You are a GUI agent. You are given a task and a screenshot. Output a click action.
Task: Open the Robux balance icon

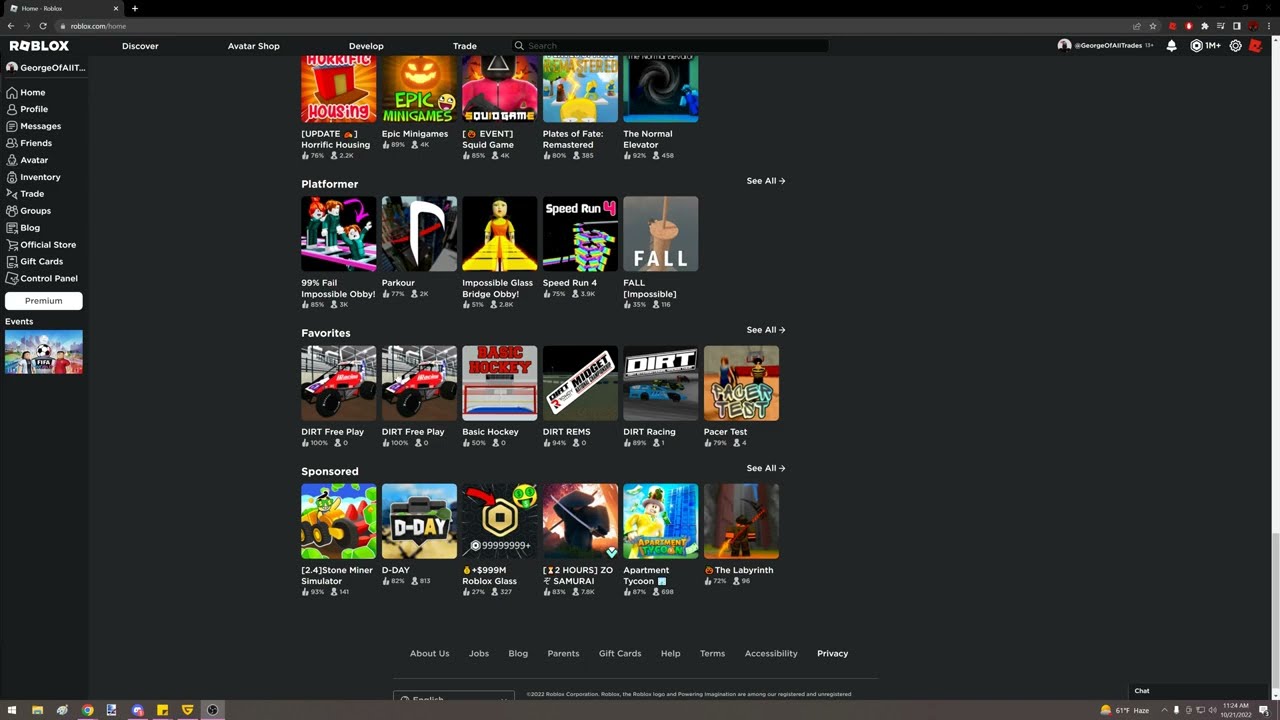point(1196,46)
